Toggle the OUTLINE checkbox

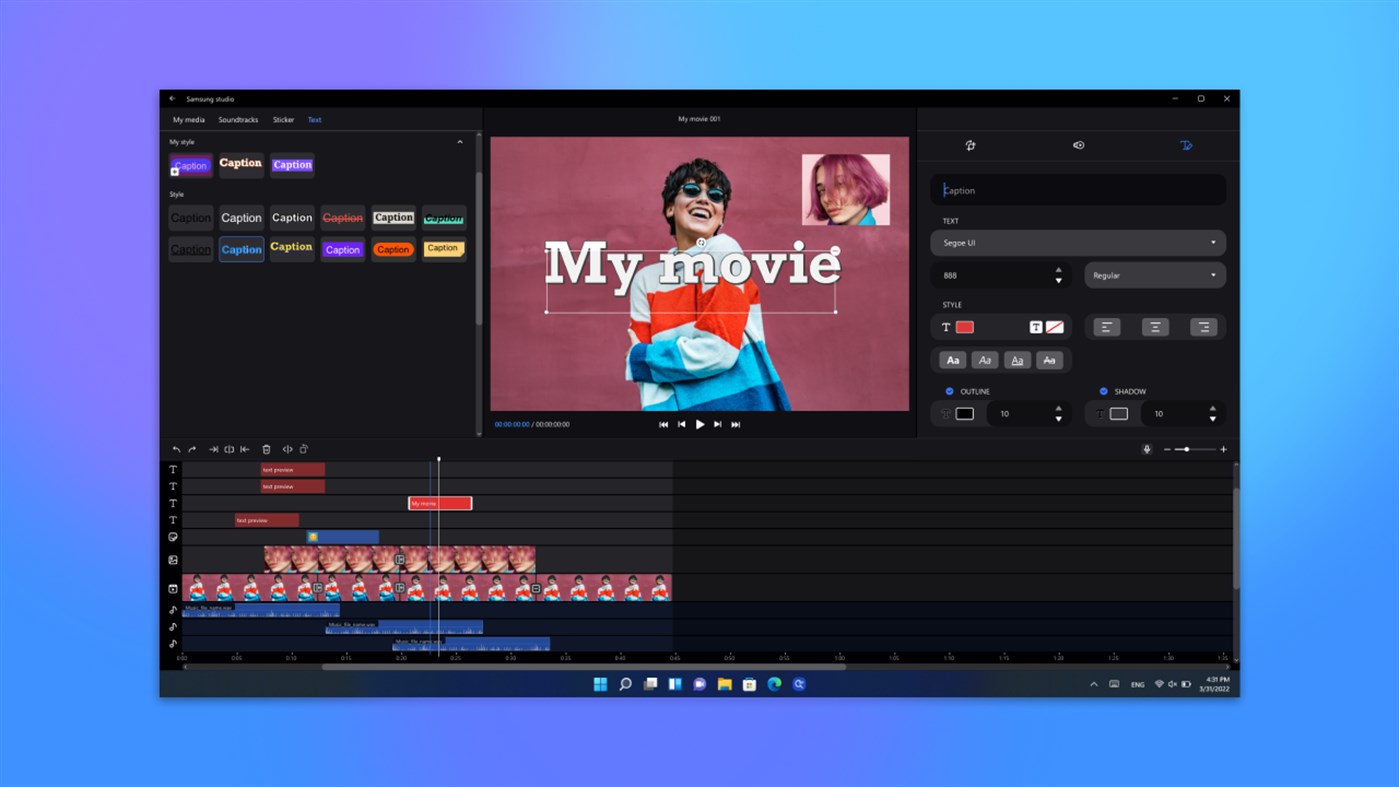[949, 391]
